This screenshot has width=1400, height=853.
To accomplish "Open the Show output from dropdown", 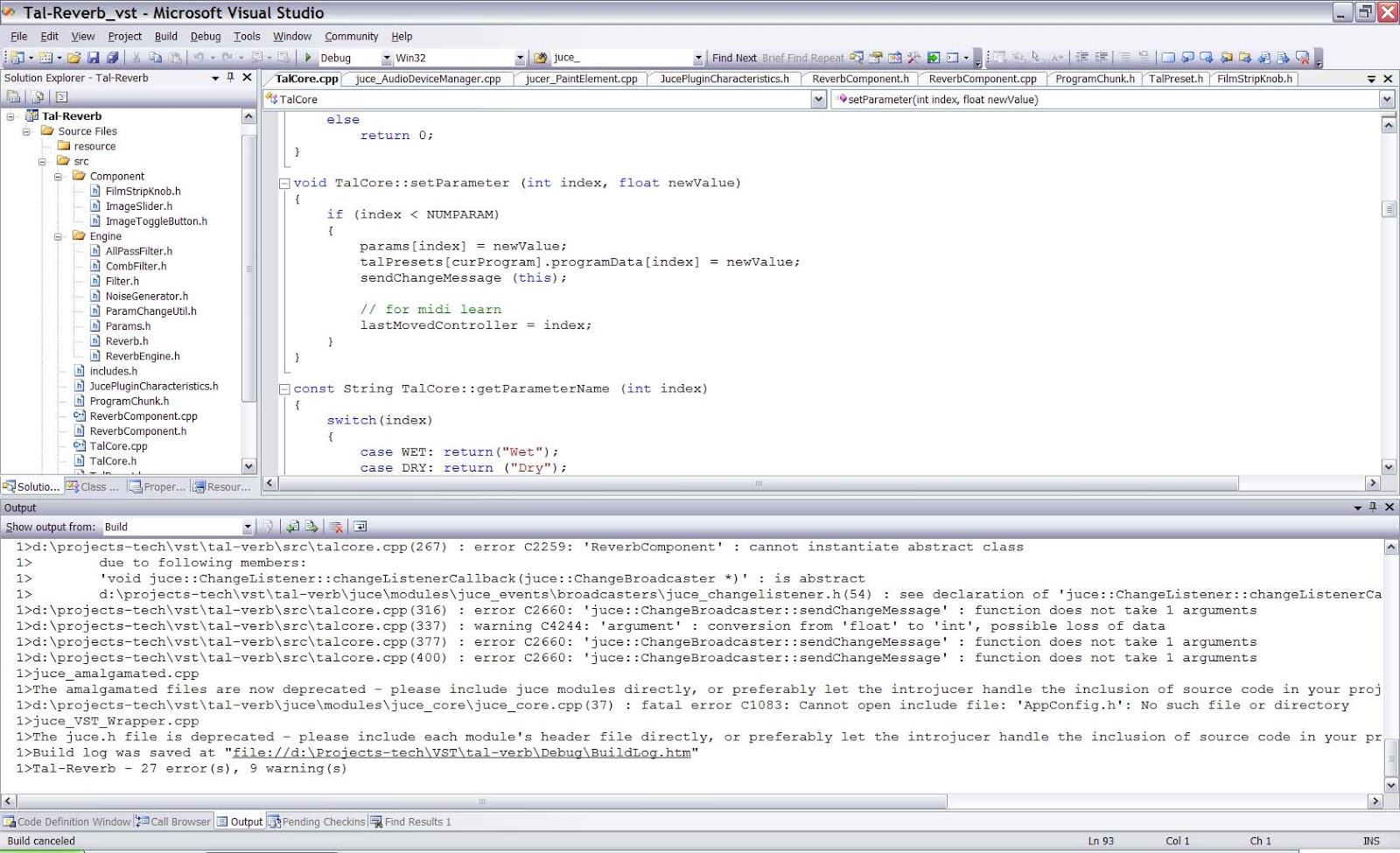I will 248,527.
